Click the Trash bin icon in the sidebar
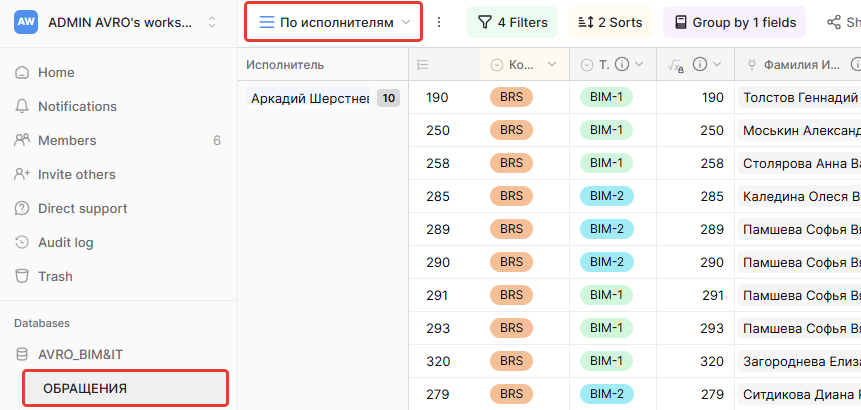861x410 pixels. [x=22, y=277]
